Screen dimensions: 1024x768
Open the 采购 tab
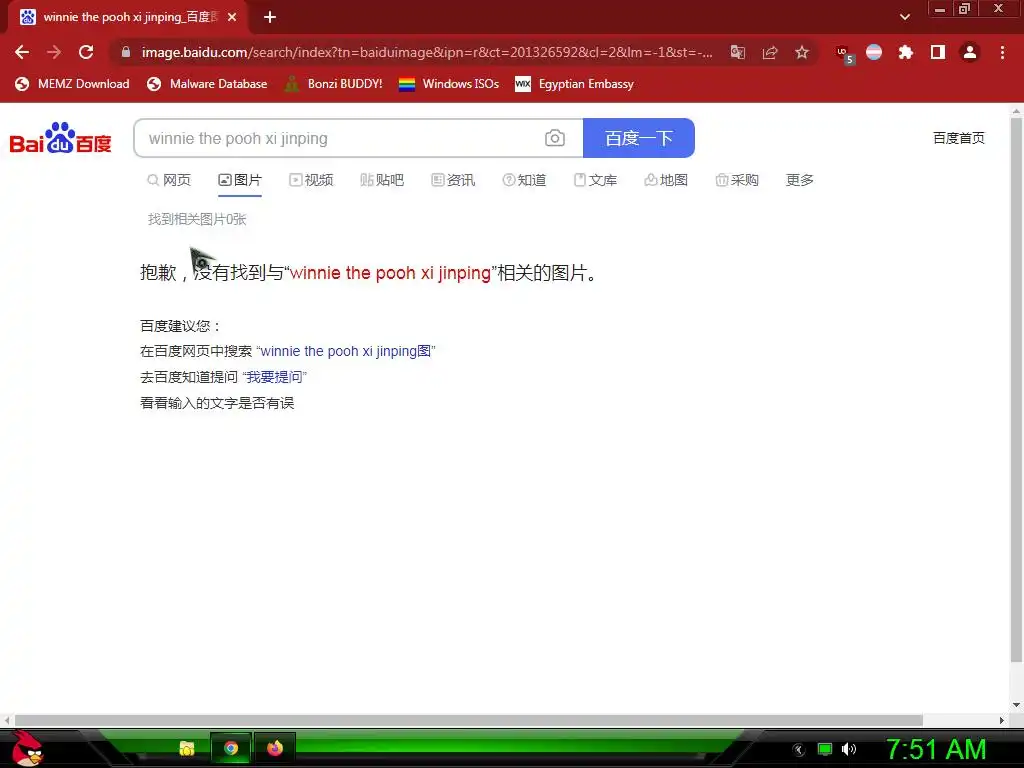(x=737, y=180)
